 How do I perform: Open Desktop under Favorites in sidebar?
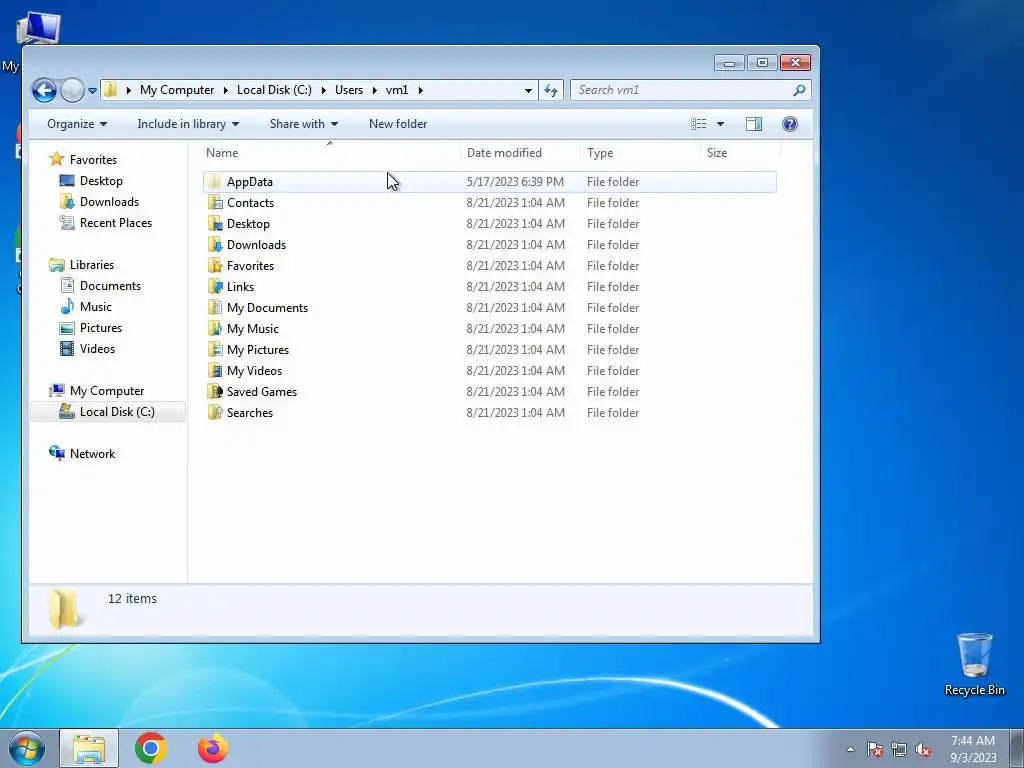click(91, 181)
